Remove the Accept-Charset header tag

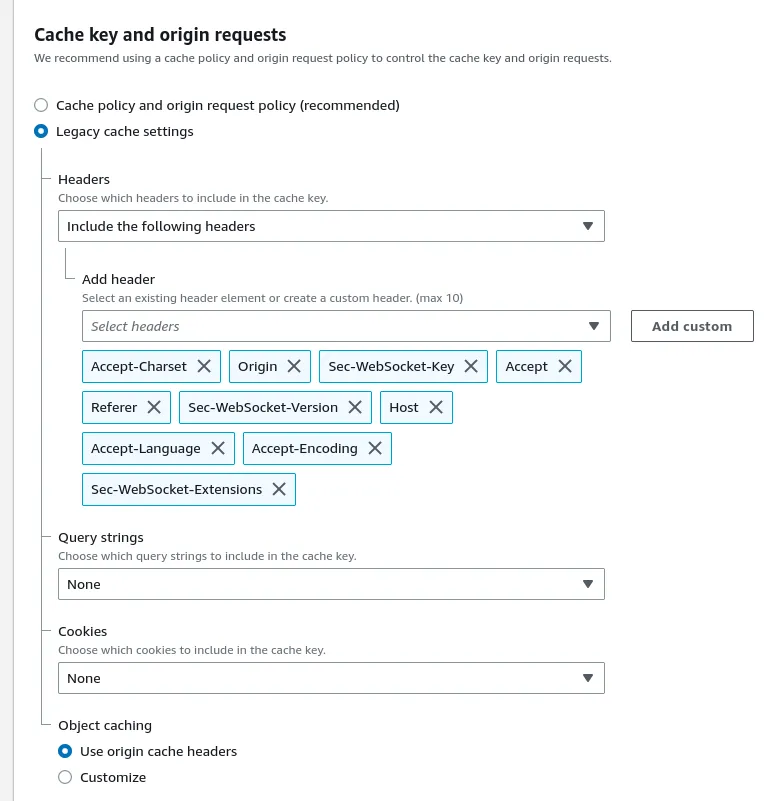coord(204,367)
